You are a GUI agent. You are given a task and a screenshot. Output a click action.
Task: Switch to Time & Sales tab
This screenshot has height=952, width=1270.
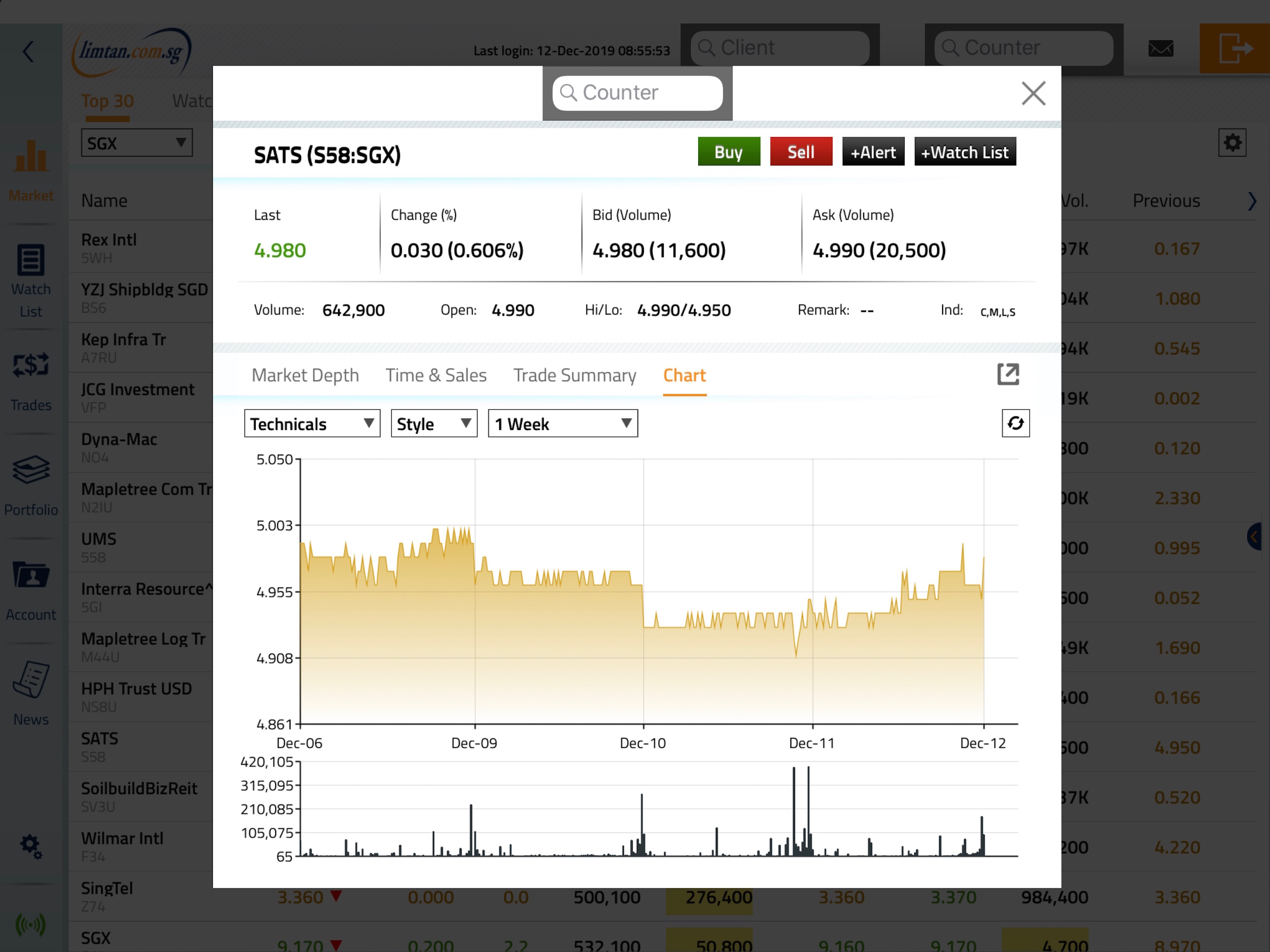tap(436, 375)
